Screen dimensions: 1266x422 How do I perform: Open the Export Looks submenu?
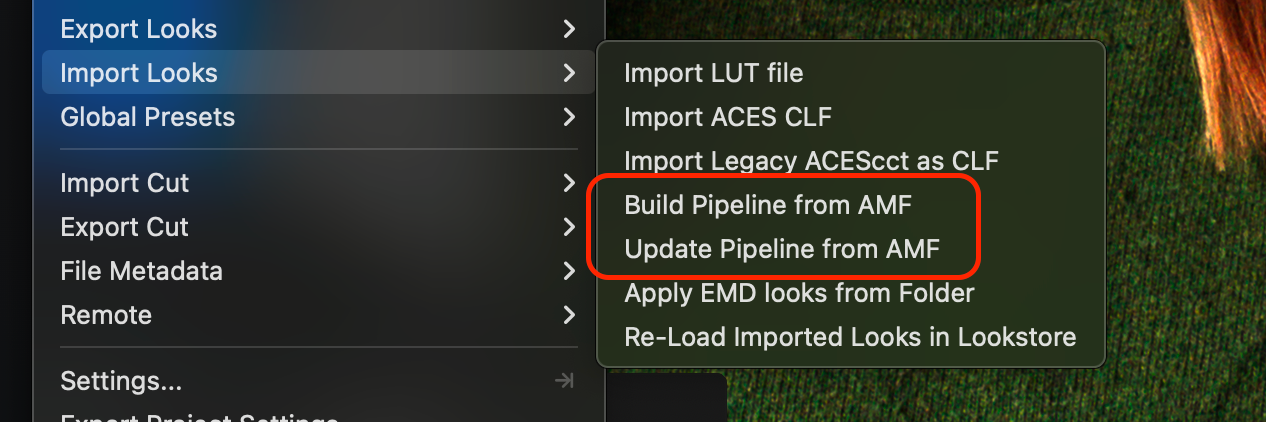point(138,29)
